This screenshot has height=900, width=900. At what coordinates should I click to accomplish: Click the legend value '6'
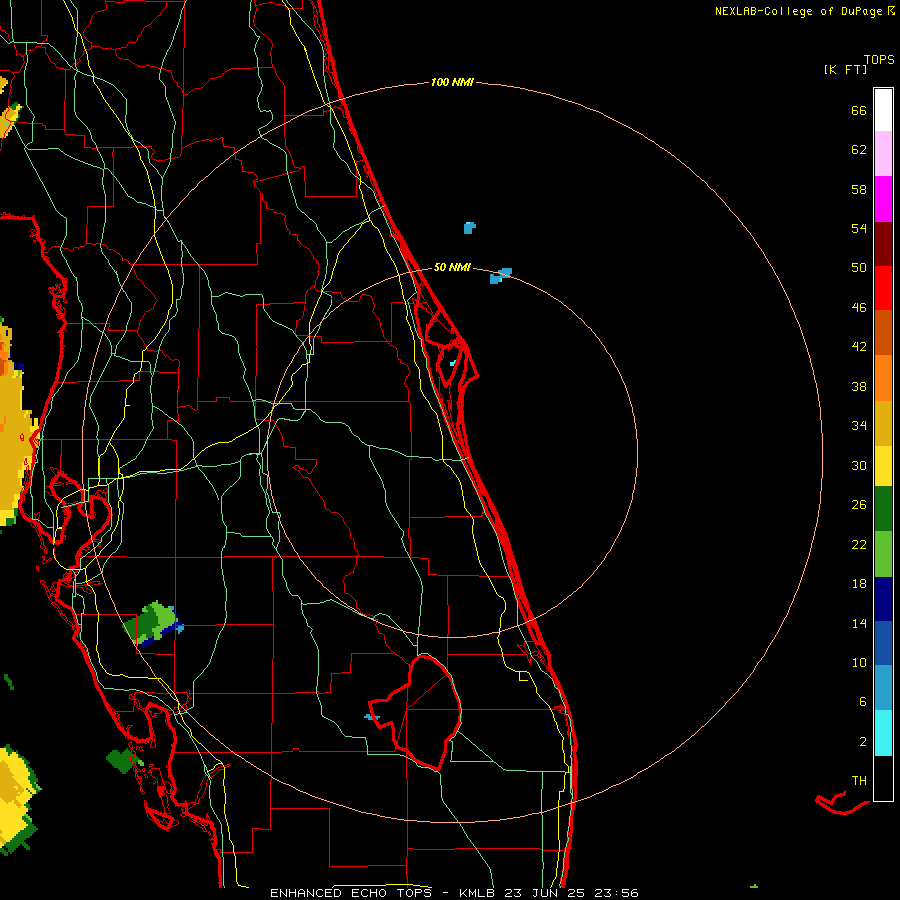pyautogui.click(x=863, y=702)
